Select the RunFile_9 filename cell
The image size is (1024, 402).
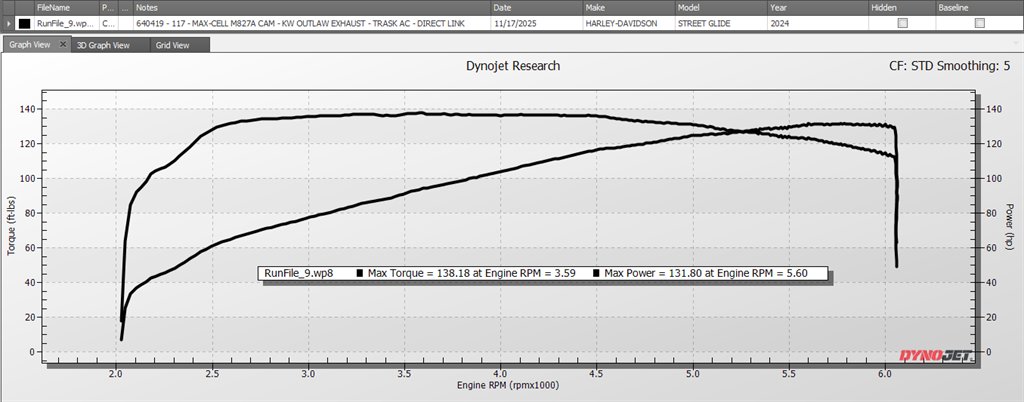point(65,23)
